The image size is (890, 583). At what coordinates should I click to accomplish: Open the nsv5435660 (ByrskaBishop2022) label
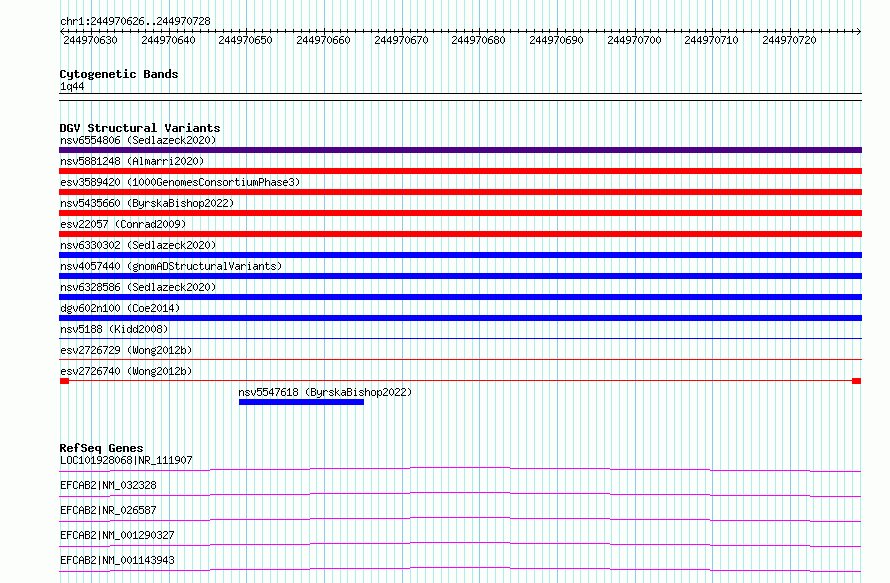coord(147,203)
